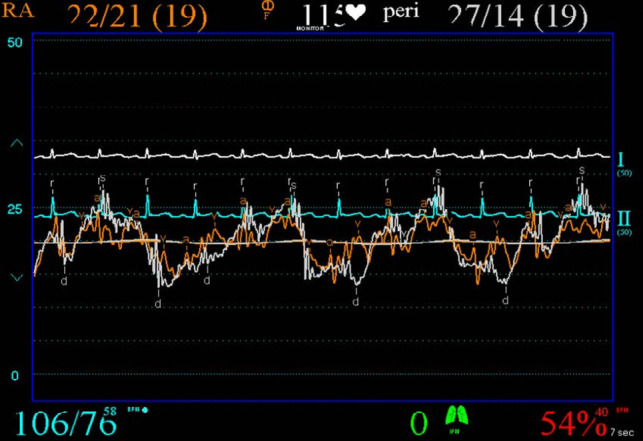
Task: Click the green lungs respiration icon
Action: (x=457, y=416)
